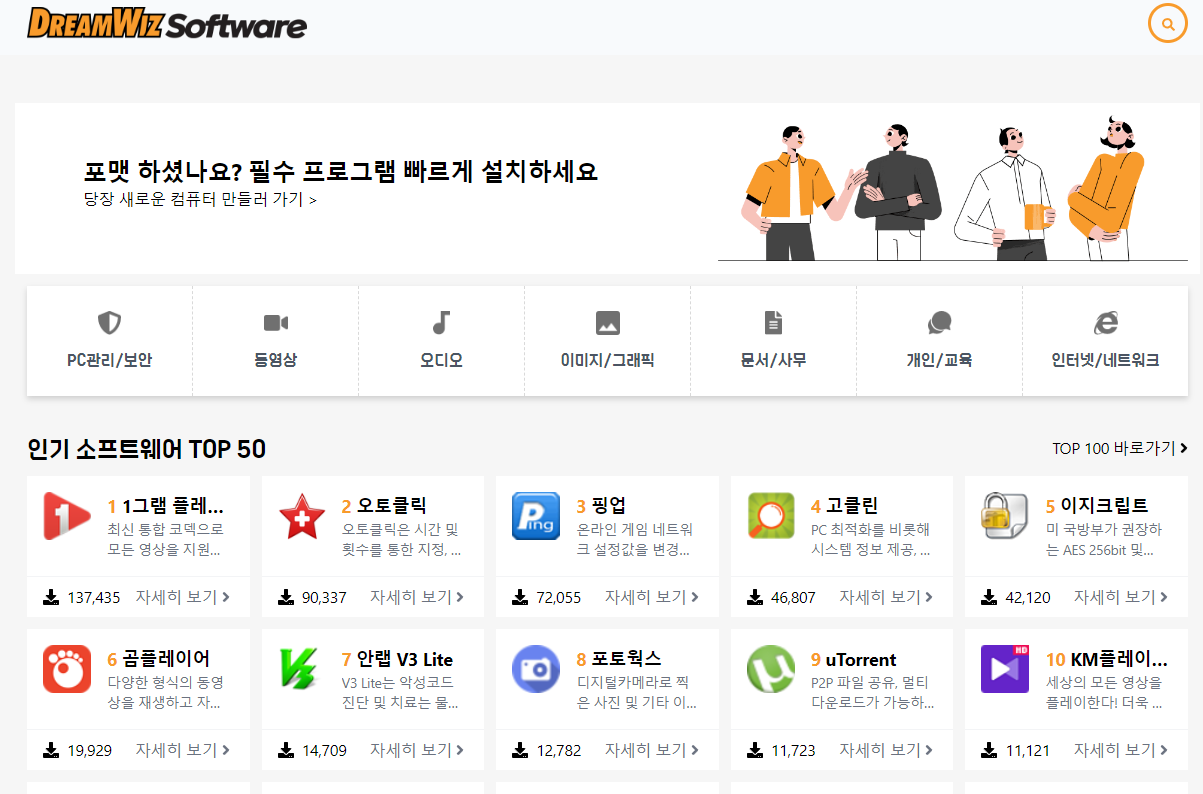Open 자세히 보기 for 안랩 V3 Lite

coord(417,750)
